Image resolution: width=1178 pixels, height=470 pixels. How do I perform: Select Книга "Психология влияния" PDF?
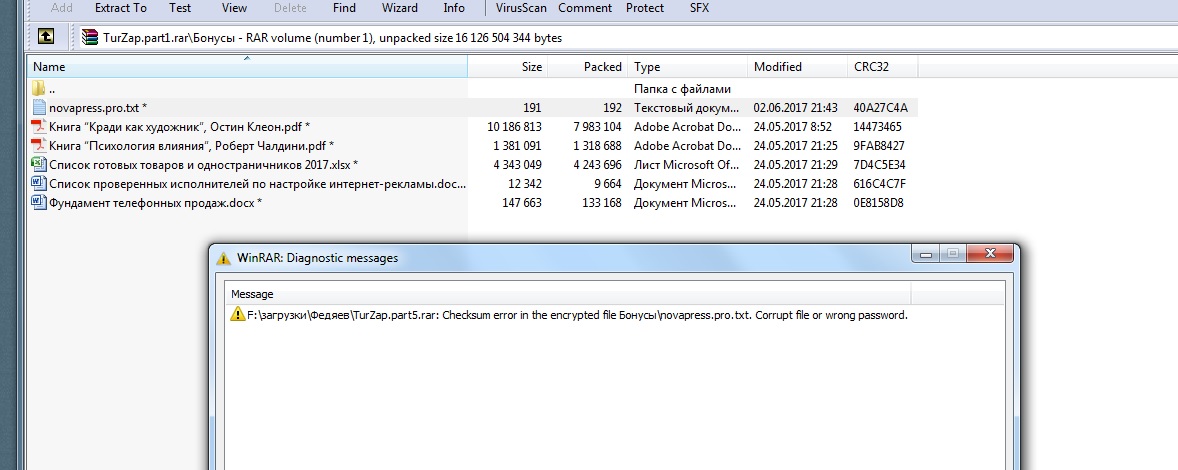pyautogui.click(x=473, y=145)
